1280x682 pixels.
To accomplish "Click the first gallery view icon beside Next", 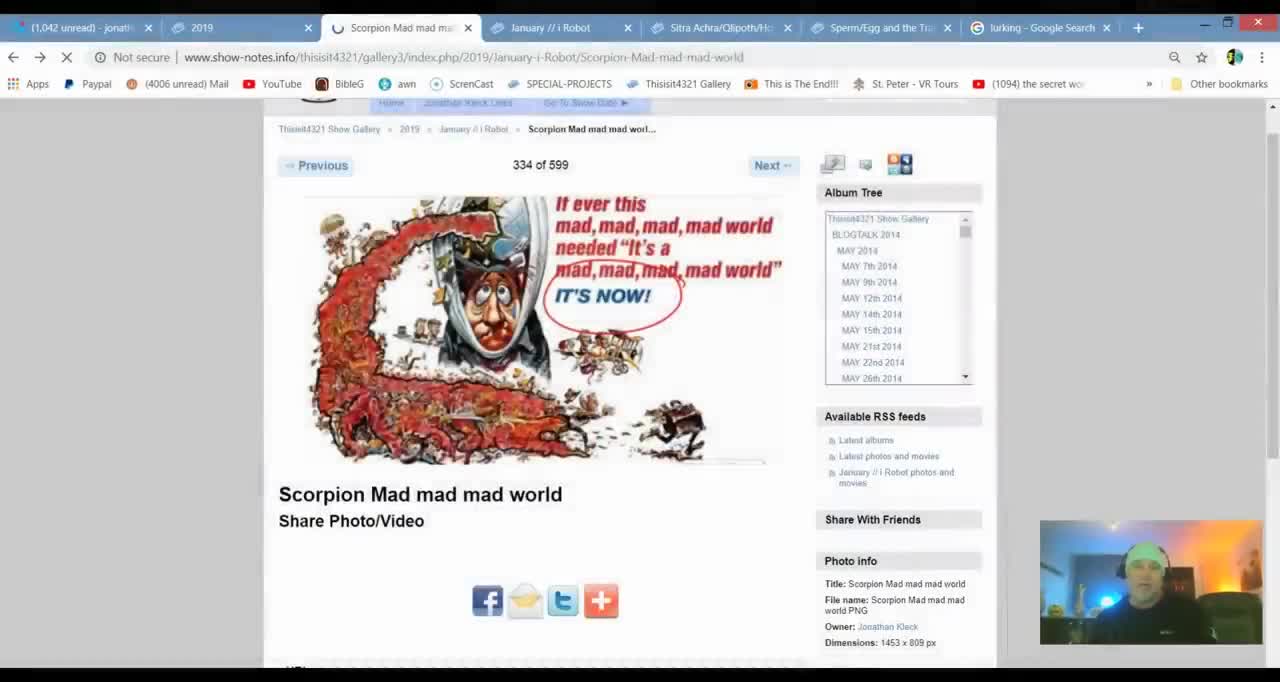I will pyautogui.click(x=833, y=164).
